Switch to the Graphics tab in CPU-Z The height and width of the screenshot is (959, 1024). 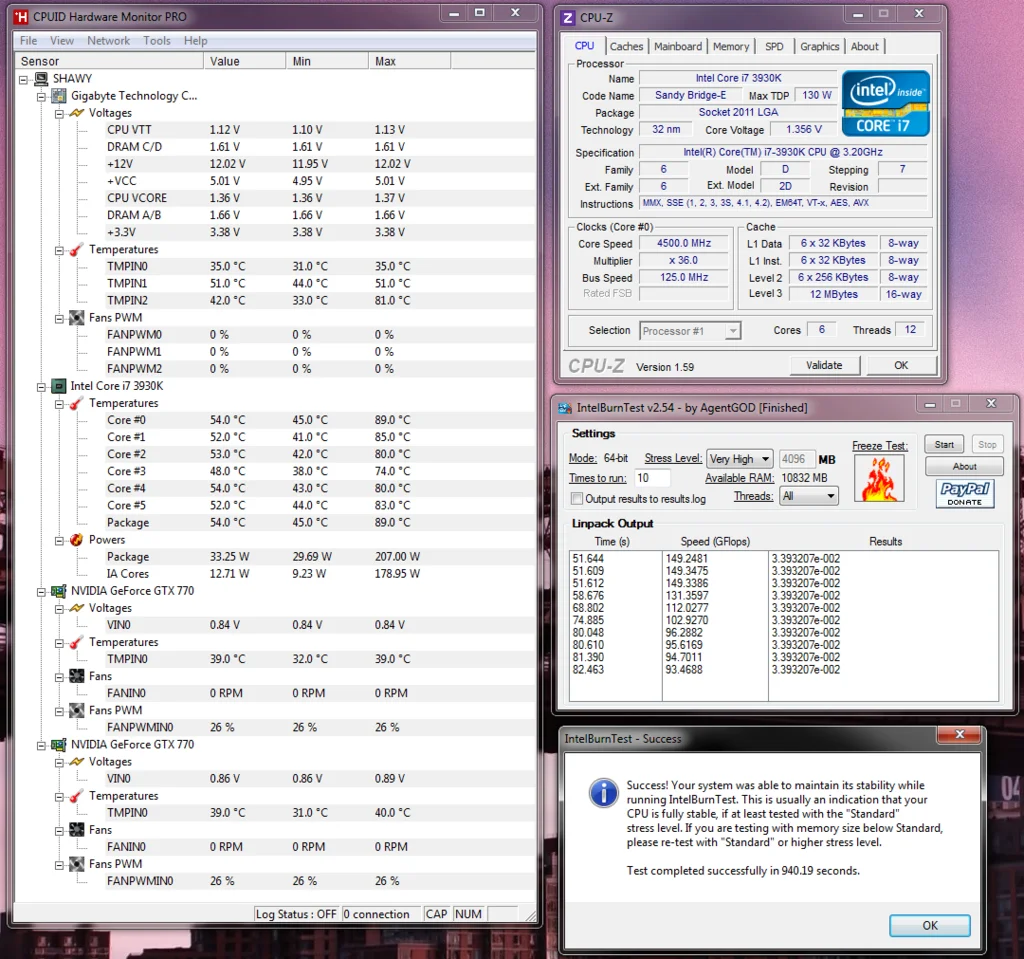click(820, 46)
